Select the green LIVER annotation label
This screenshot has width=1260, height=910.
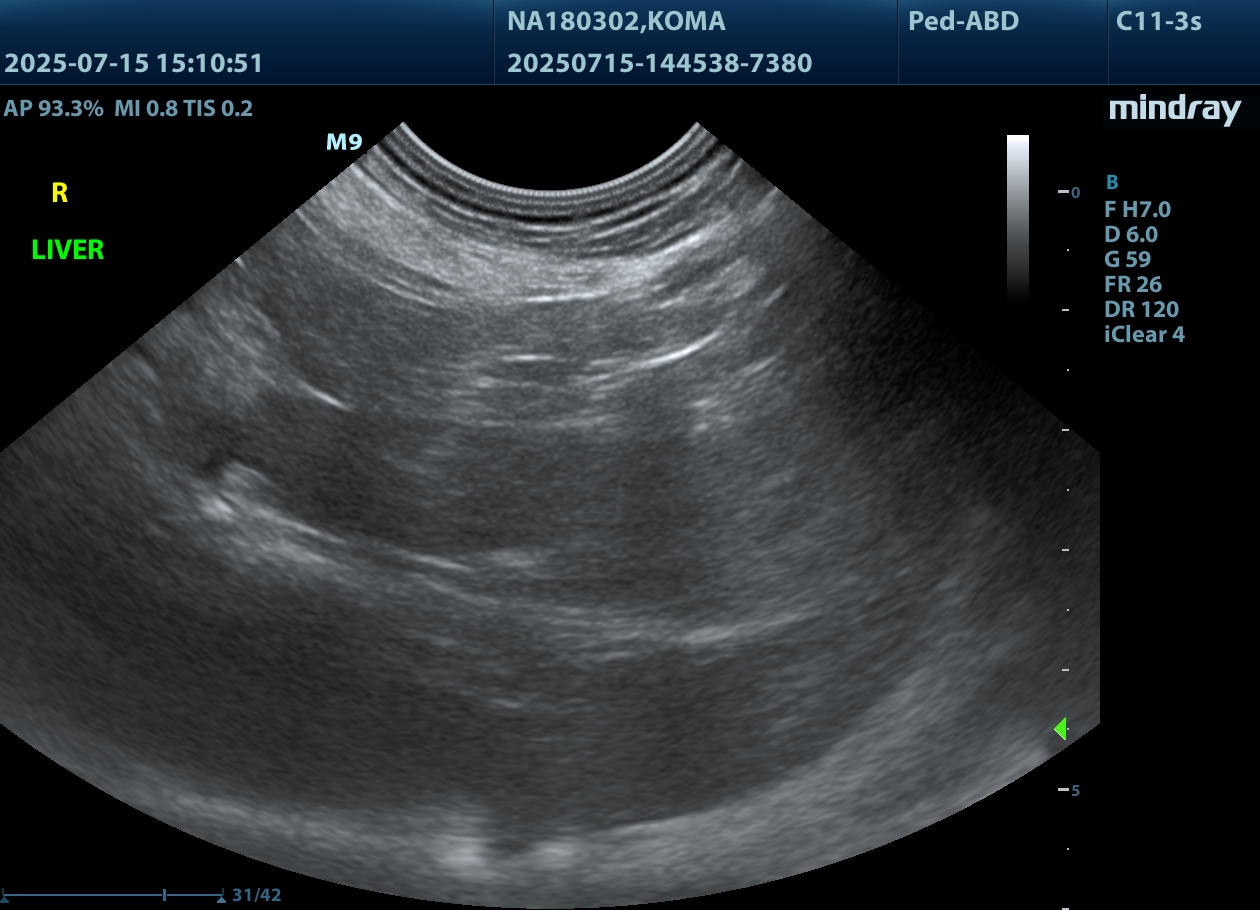point(68,250)
